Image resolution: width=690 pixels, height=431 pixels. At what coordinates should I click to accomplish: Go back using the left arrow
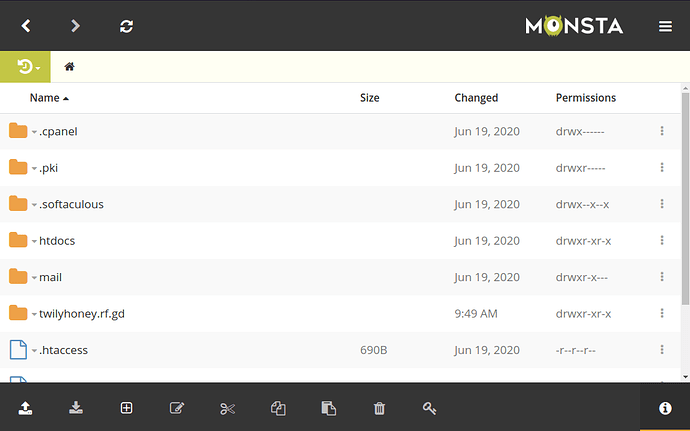(27, 26)
